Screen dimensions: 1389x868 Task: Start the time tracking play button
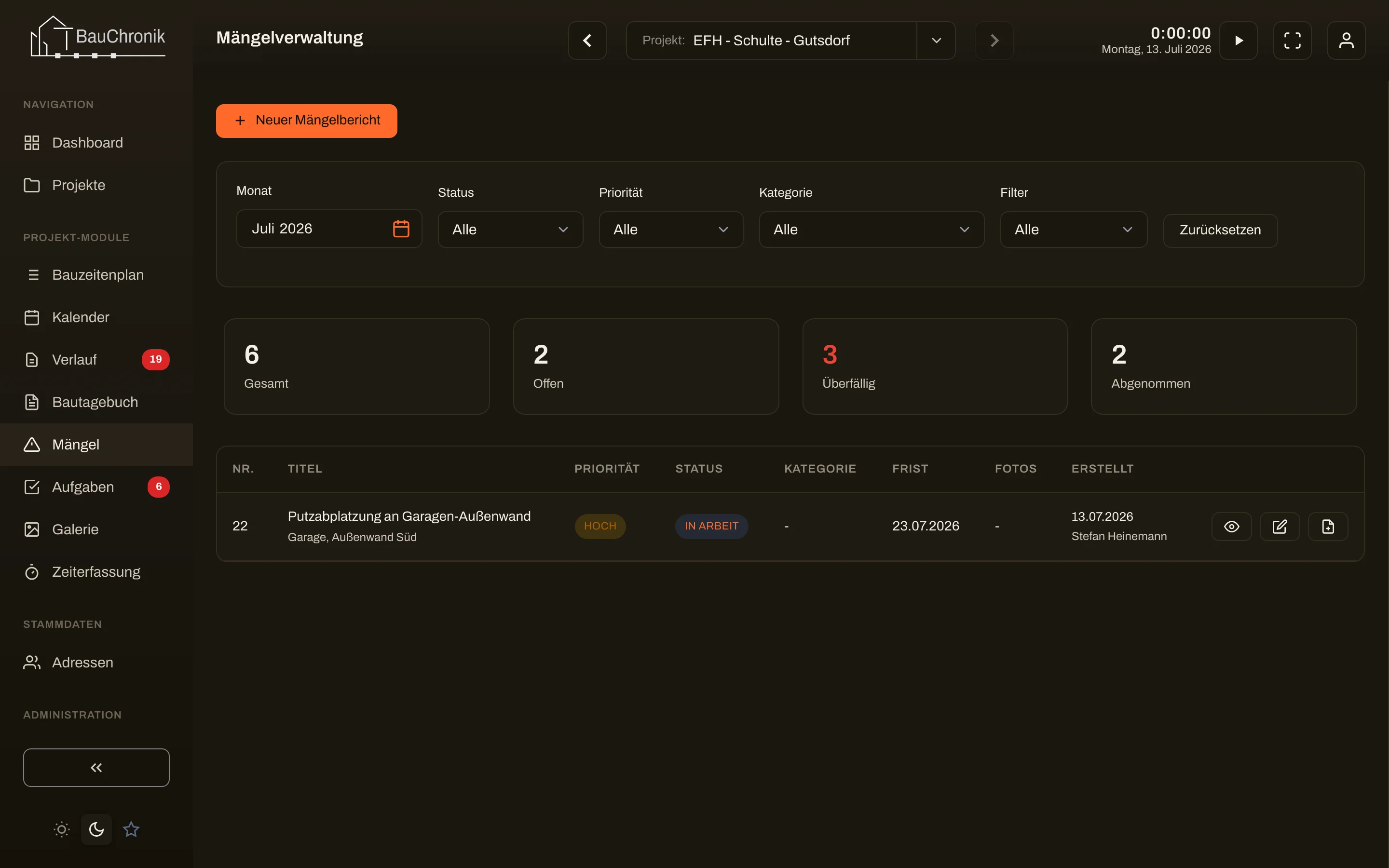1238,40
